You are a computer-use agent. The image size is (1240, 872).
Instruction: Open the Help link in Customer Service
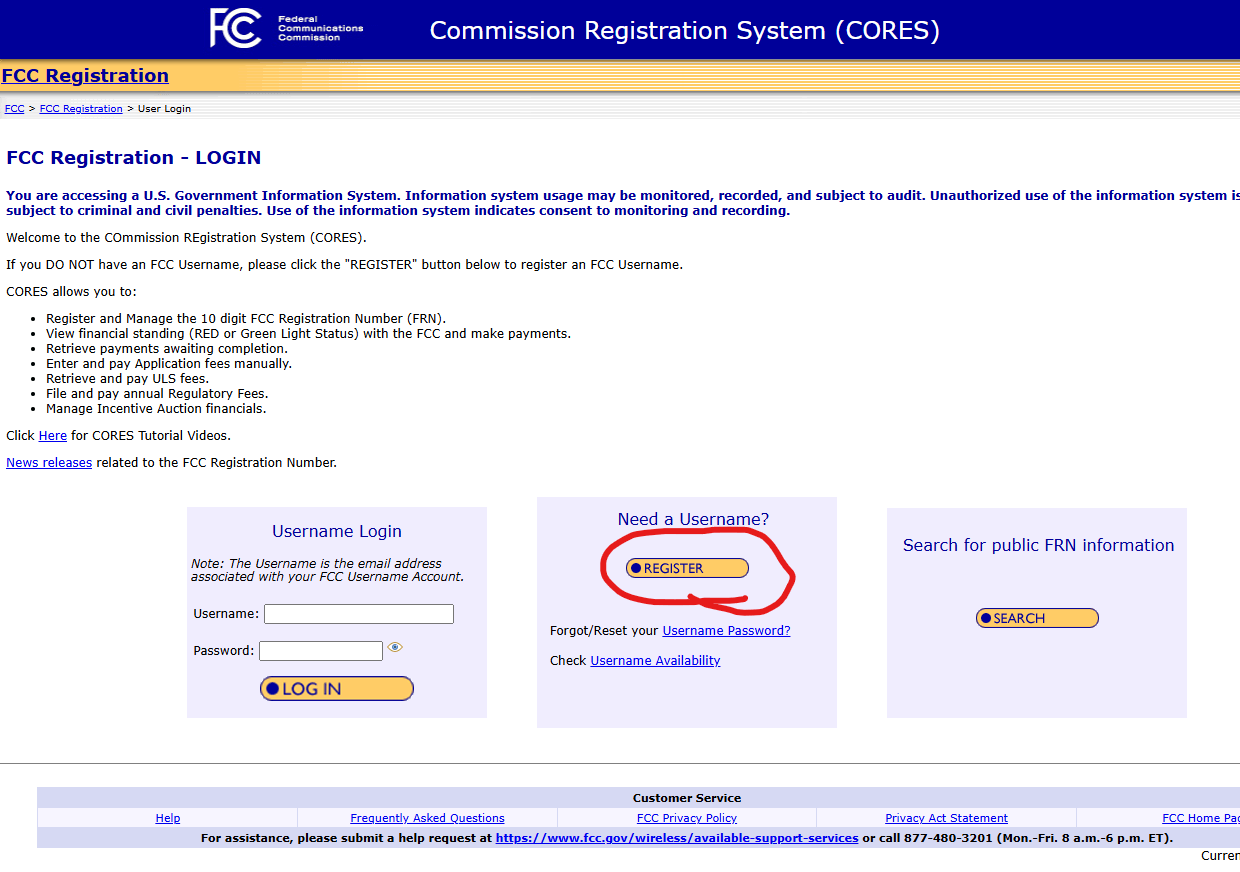click(x=168, y=818)
